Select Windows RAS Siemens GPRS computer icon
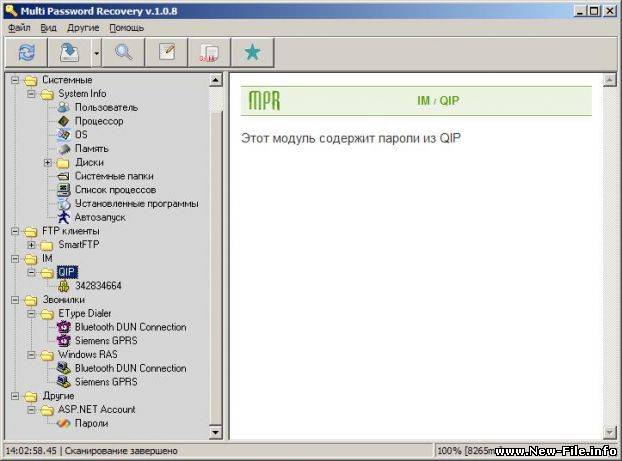This screenshot has width=622, height=461. tap(63, 382)
